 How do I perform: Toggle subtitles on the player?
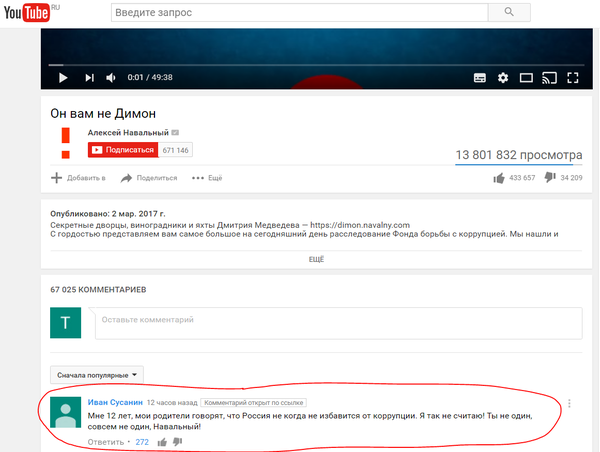tap(480, 77)
